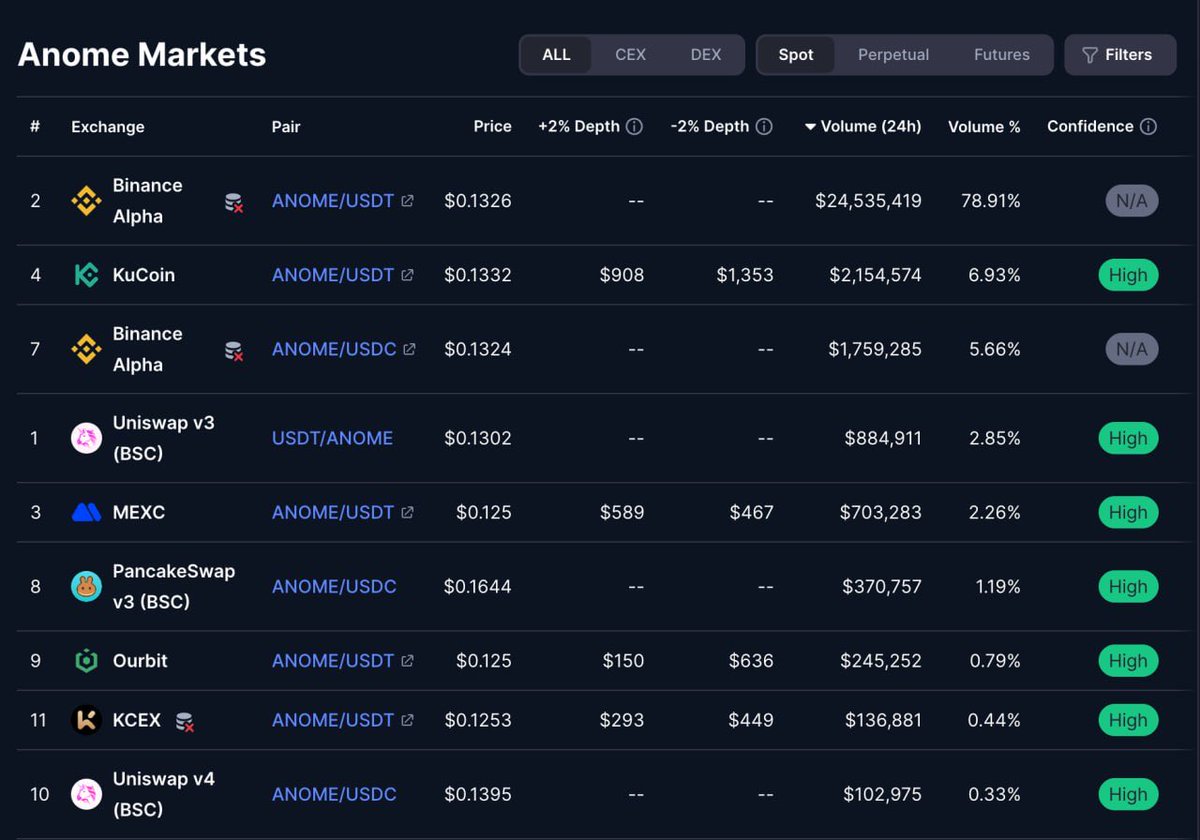Screen dimensions: 1200x840
Task: Click external link icon for Ourbit ANOME/USDT
Action: 407,661
